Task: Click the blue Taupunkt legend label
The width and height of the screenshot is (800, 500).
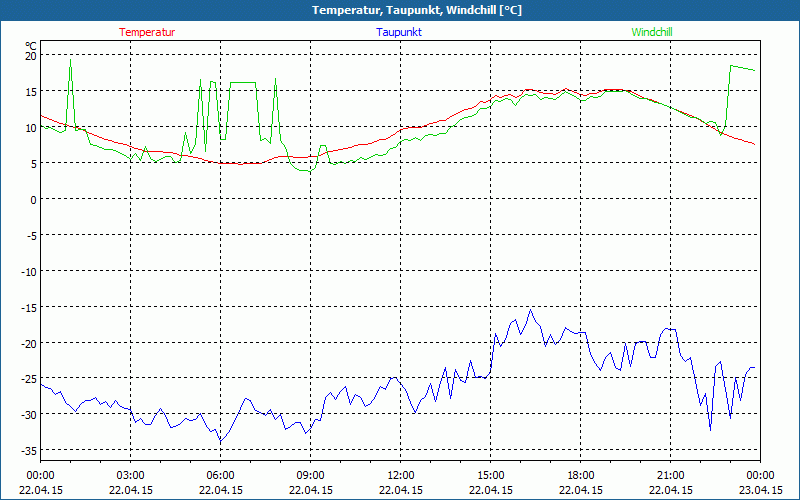Action: pyautogui.click(x=399, y=32)
